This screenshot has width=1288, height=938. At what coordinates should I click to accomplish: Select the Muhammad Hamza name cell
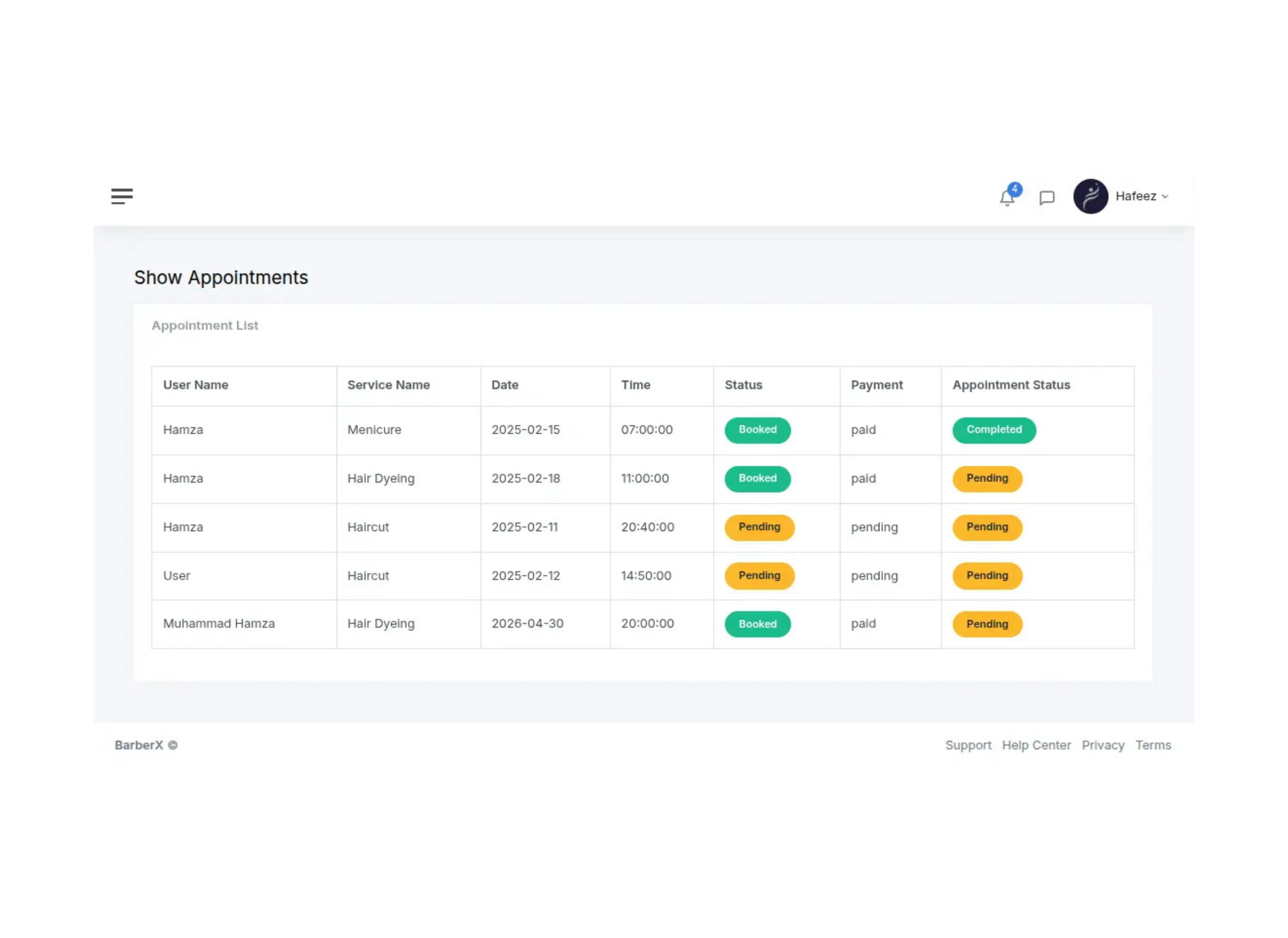(x=244, y=624)
